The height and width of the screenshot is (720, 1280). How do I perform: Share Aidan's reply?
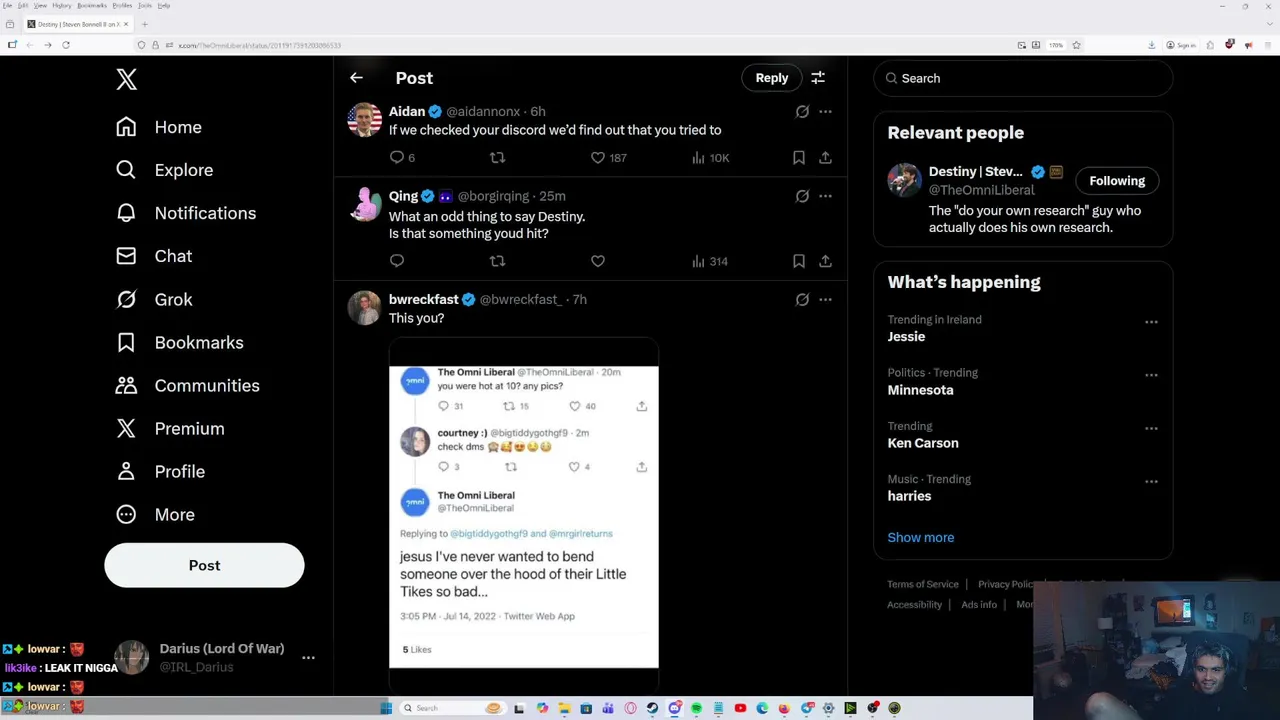pos(825,157)
